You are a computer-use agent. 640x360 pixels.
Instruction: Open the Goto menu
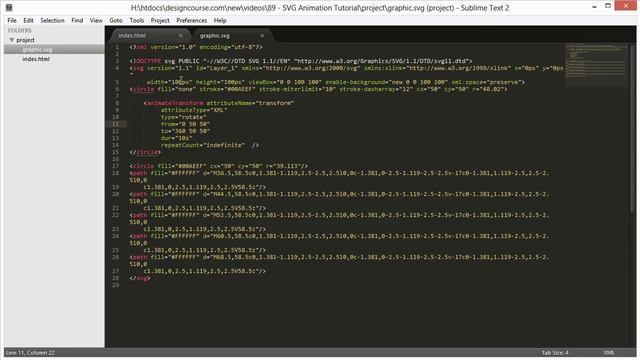pos(116,20)
